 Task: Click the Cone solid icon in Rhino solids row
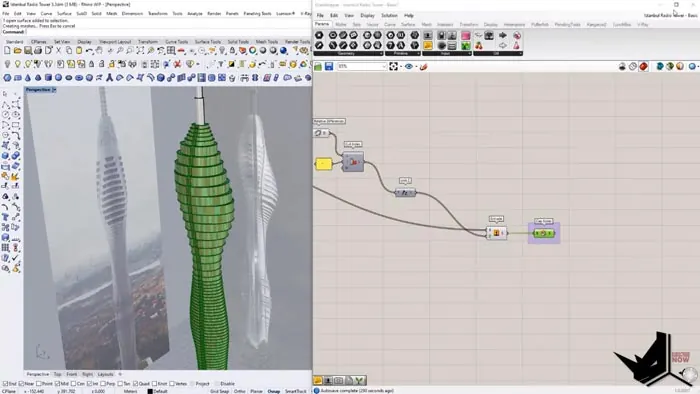[x=28, y=78]
